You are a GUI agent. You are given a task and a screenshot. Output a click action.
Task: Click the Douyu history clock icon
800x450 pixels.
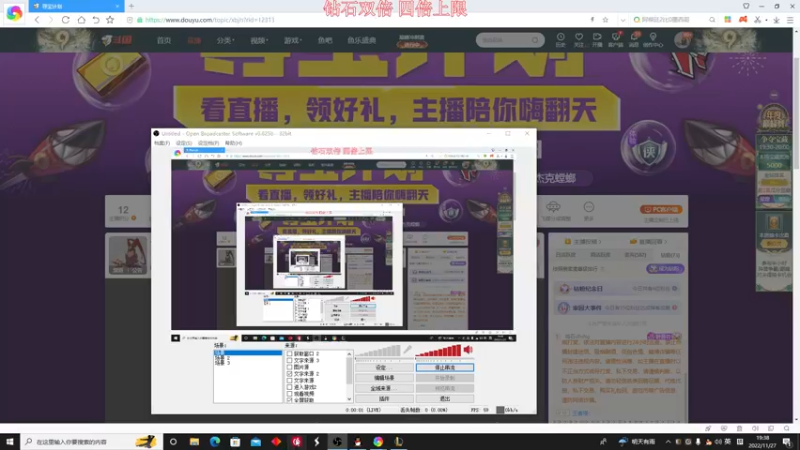[x=560, y=39]
